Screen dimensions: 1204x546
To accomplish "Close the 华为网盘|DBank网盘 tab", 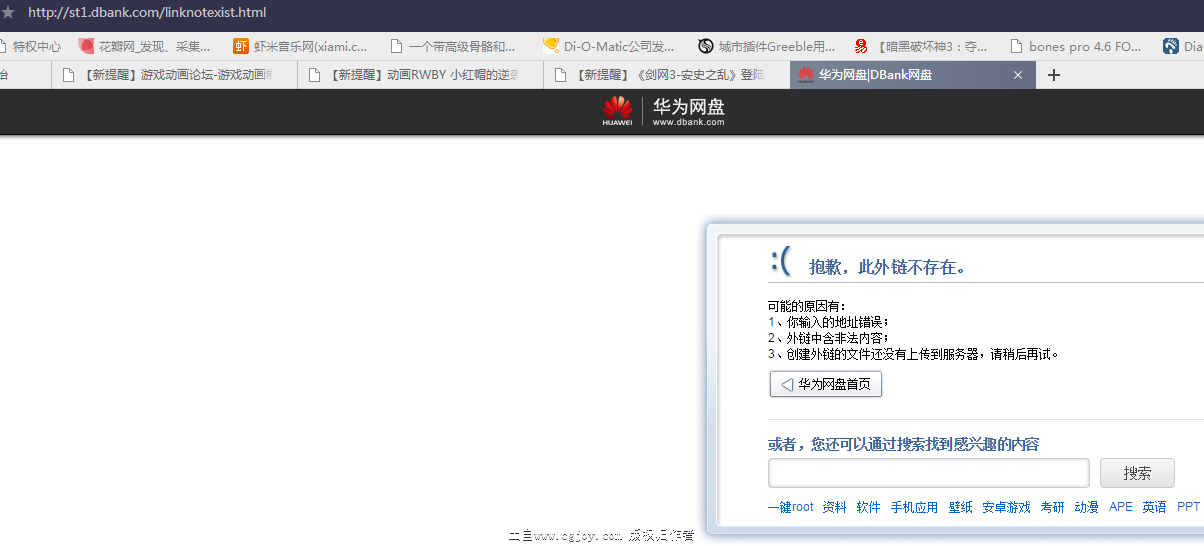I will tap(1018, 75).
